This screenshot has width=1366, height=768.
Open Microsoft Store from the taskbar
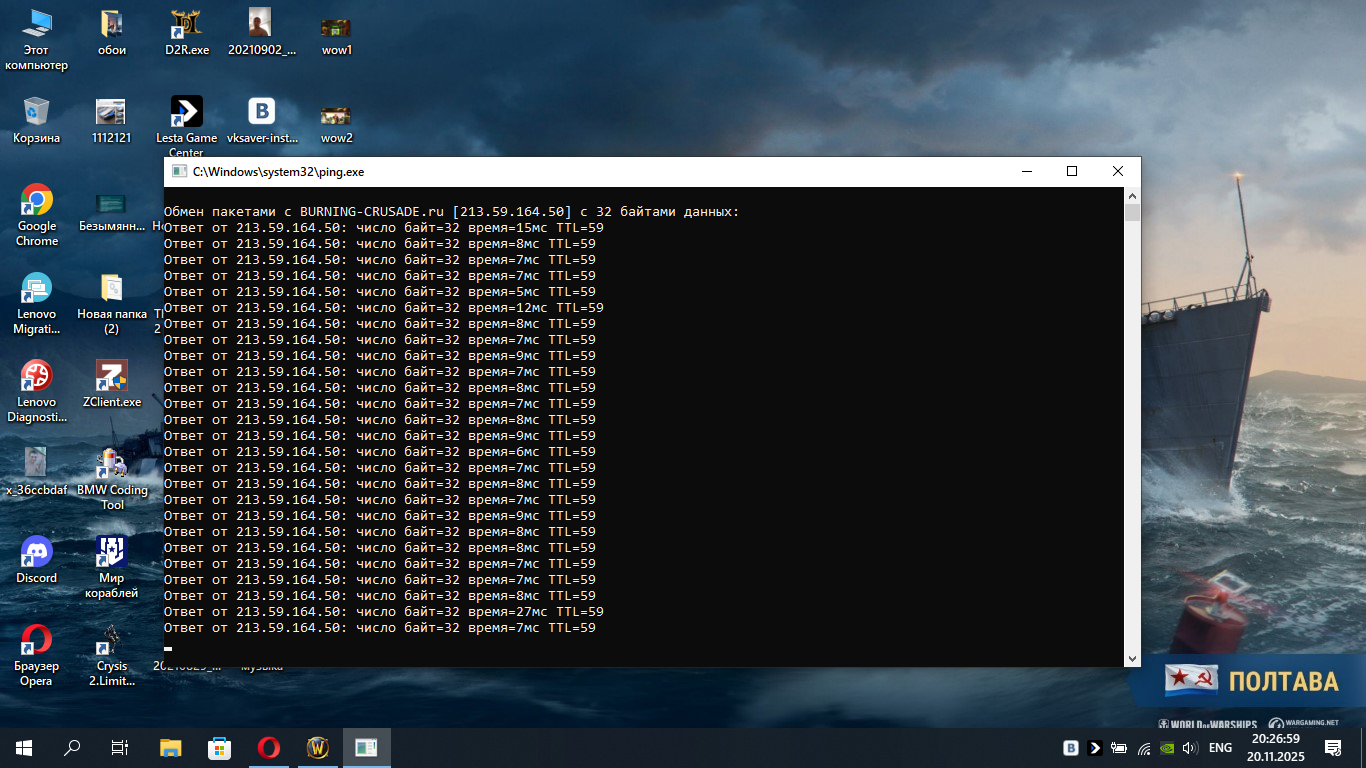click(219, 747)
